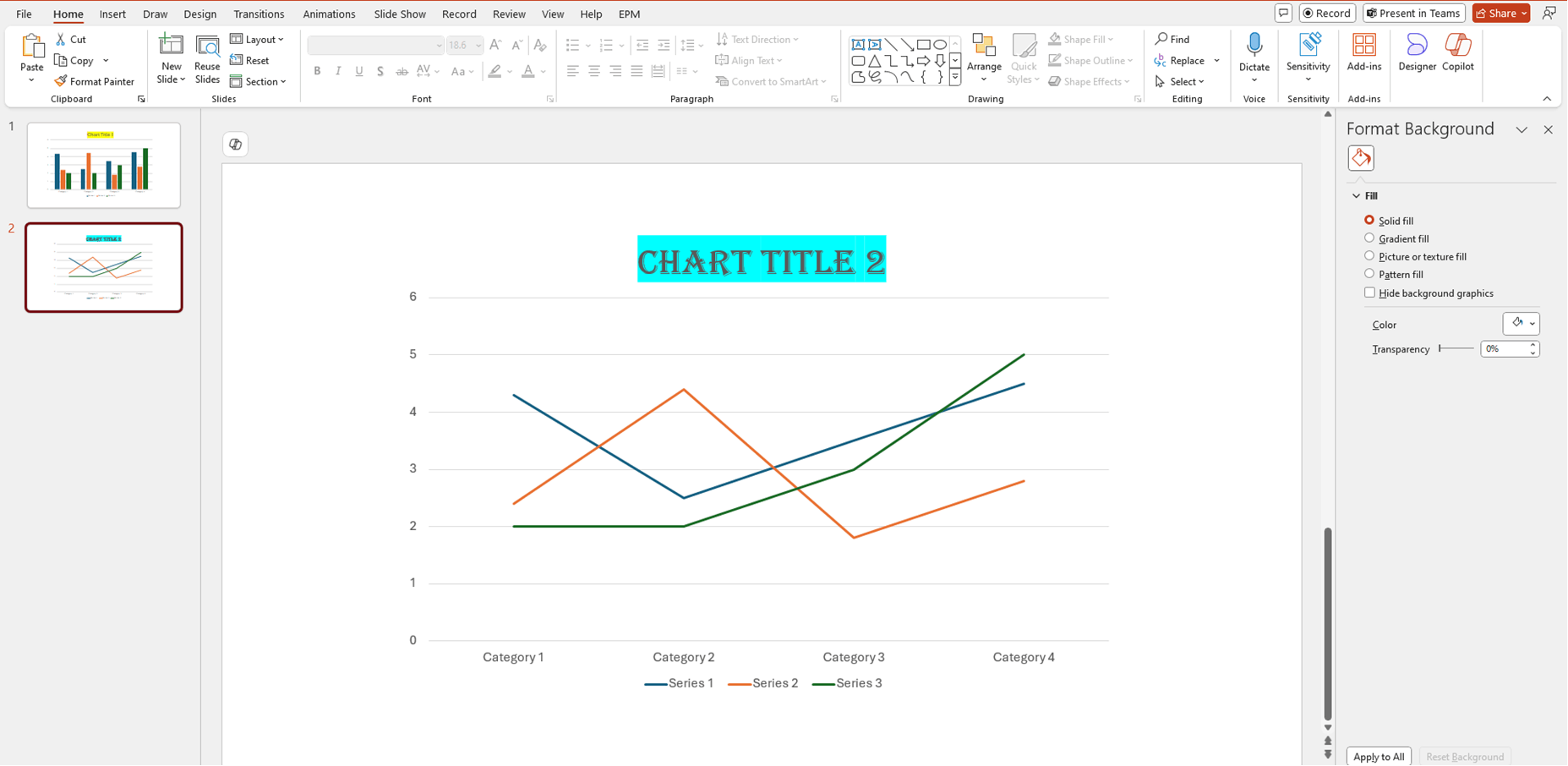Click the Fill paint bucket tab icon

1361,158
